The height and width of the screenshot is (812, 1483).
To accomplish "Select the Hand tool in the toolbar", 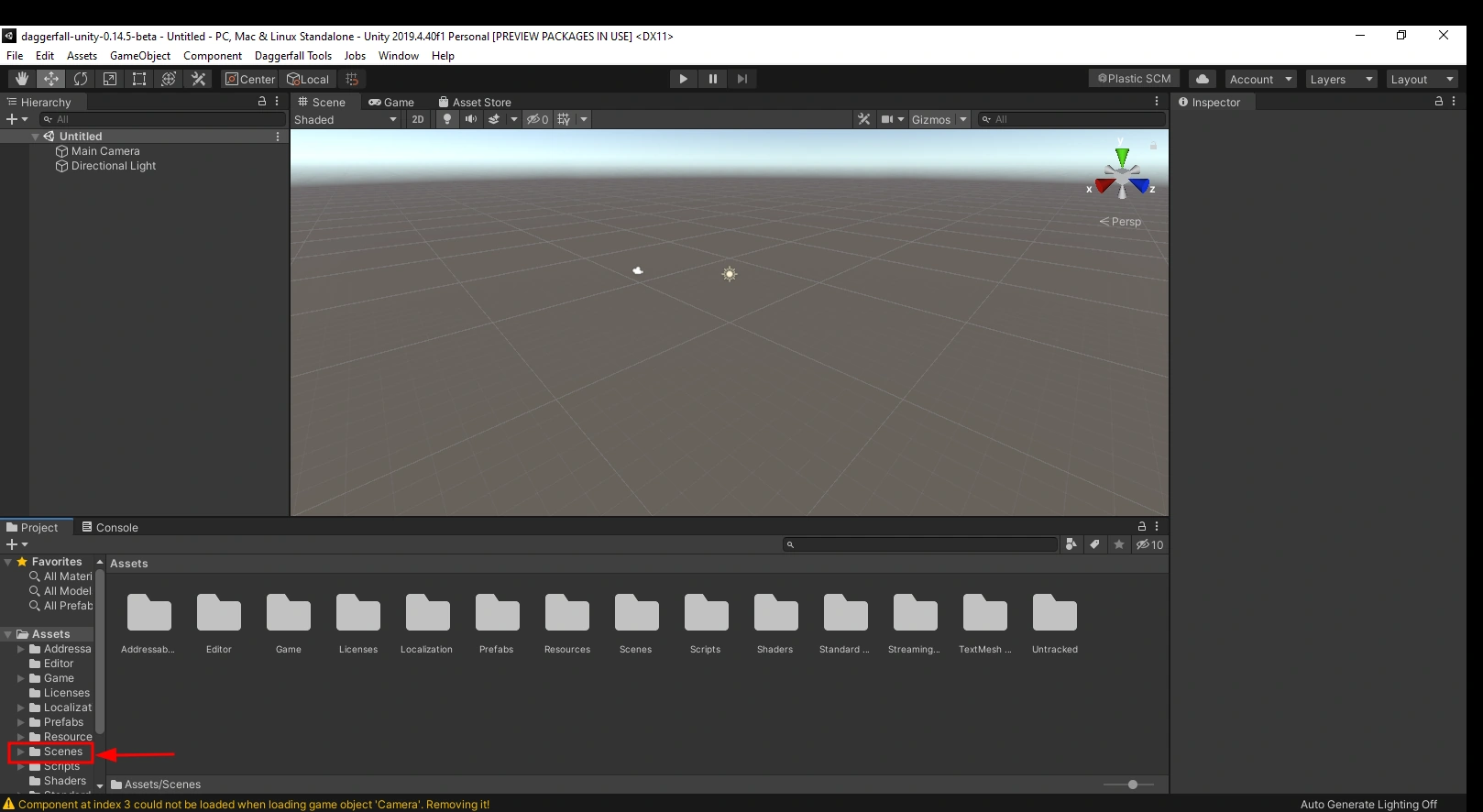I will click(22, 79).
